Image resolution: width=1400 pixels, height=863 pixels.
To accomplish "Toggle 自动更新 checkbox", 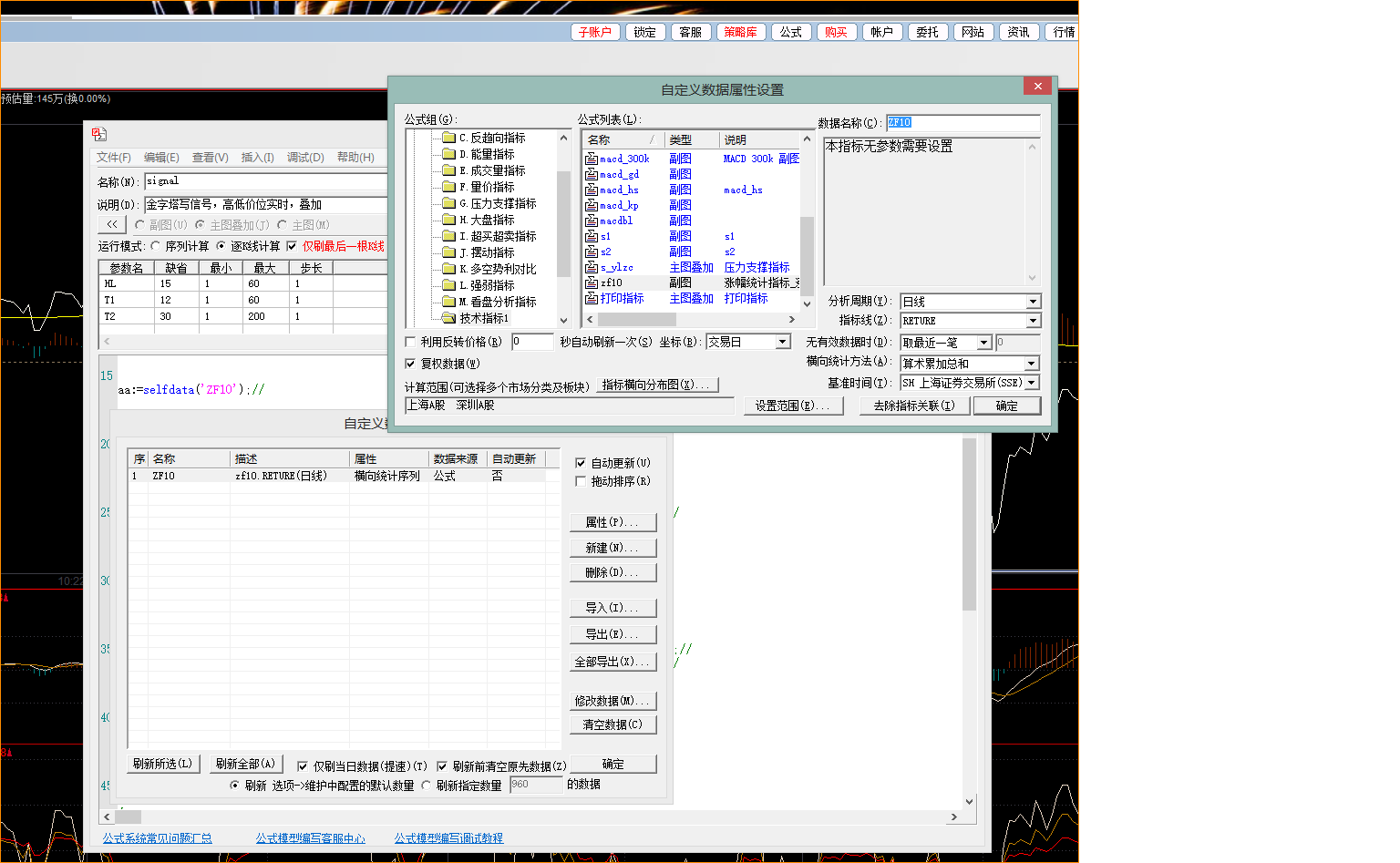I will pos(581,463).
